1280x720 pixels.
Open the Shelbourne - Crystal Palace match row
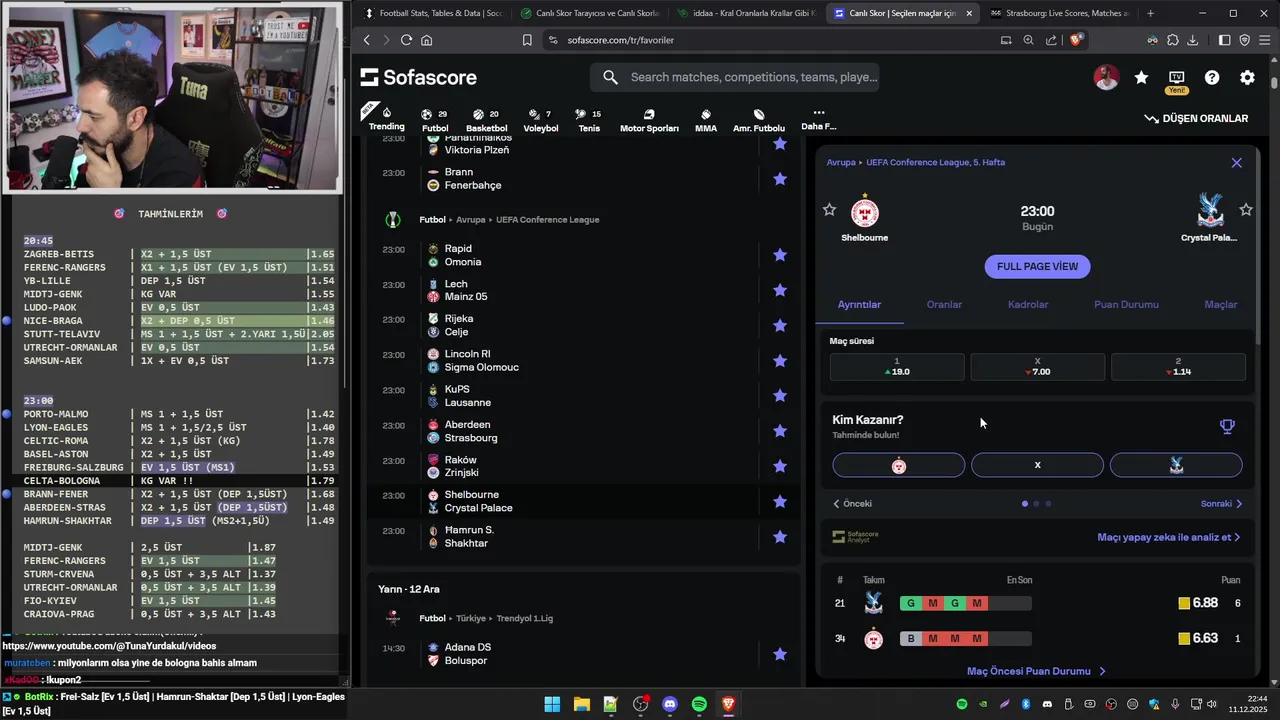(583, 501)
